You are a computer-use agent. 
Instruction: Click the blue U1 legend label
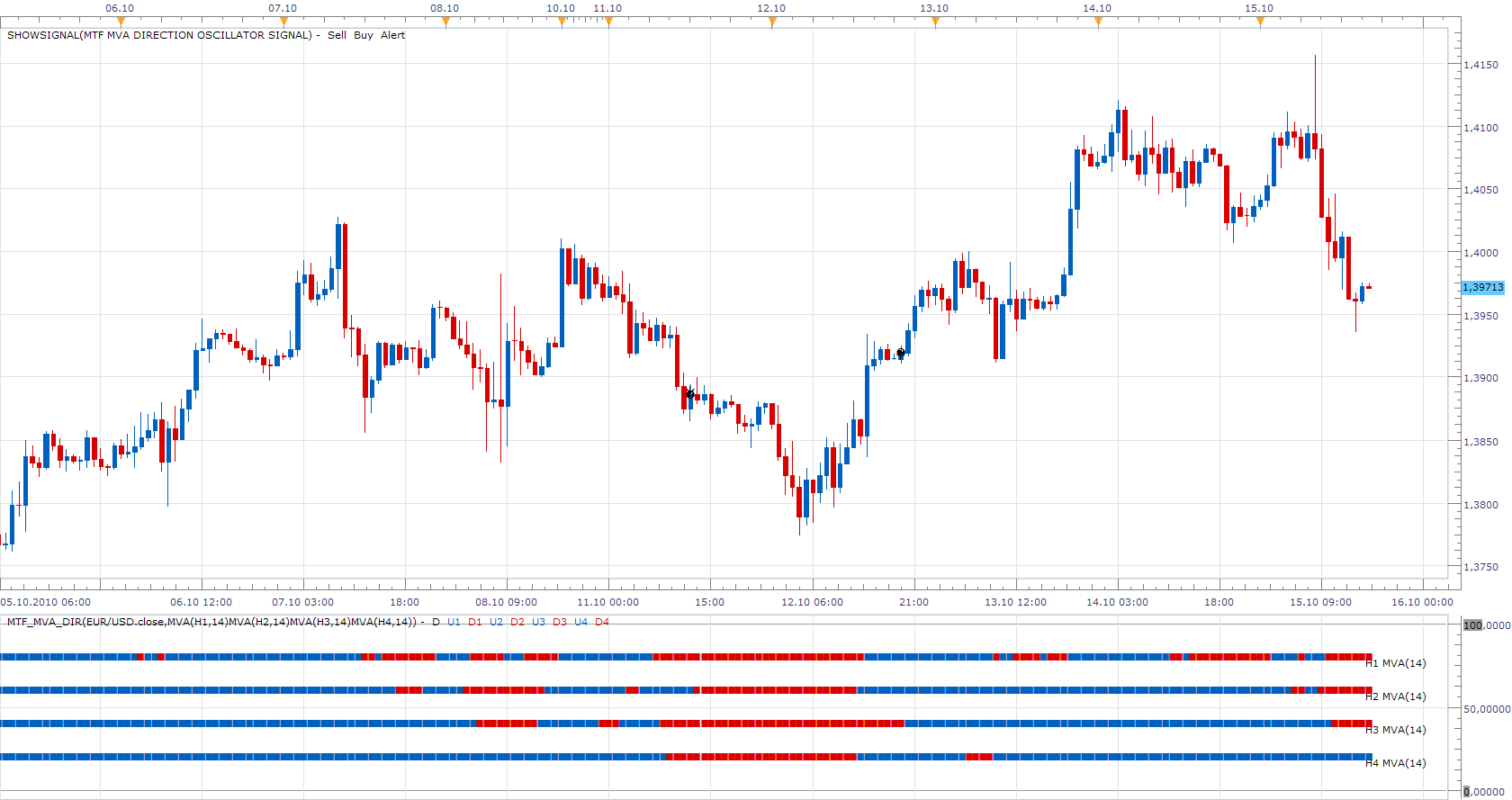454,622
